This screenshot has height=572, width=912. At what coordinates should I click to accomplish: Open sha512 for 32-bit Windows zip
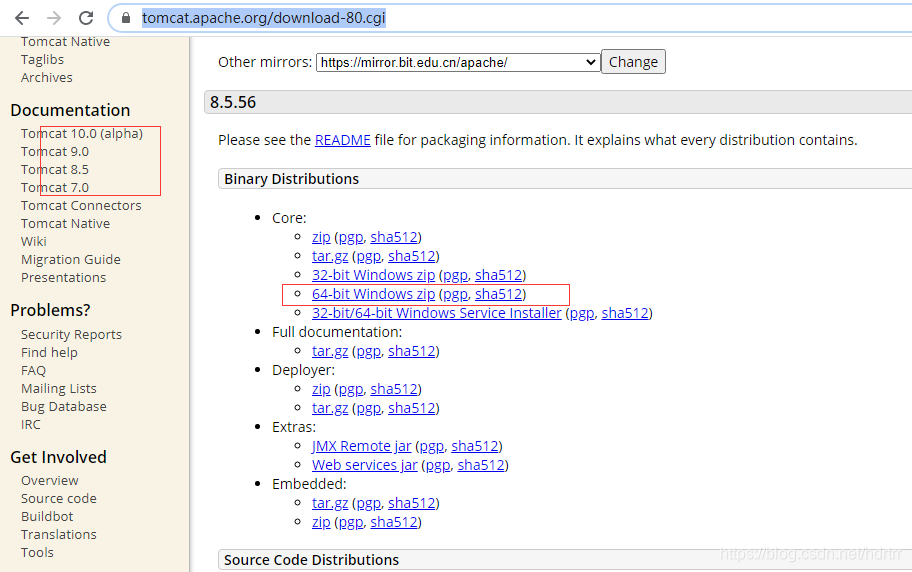click(x=498, y=275)
